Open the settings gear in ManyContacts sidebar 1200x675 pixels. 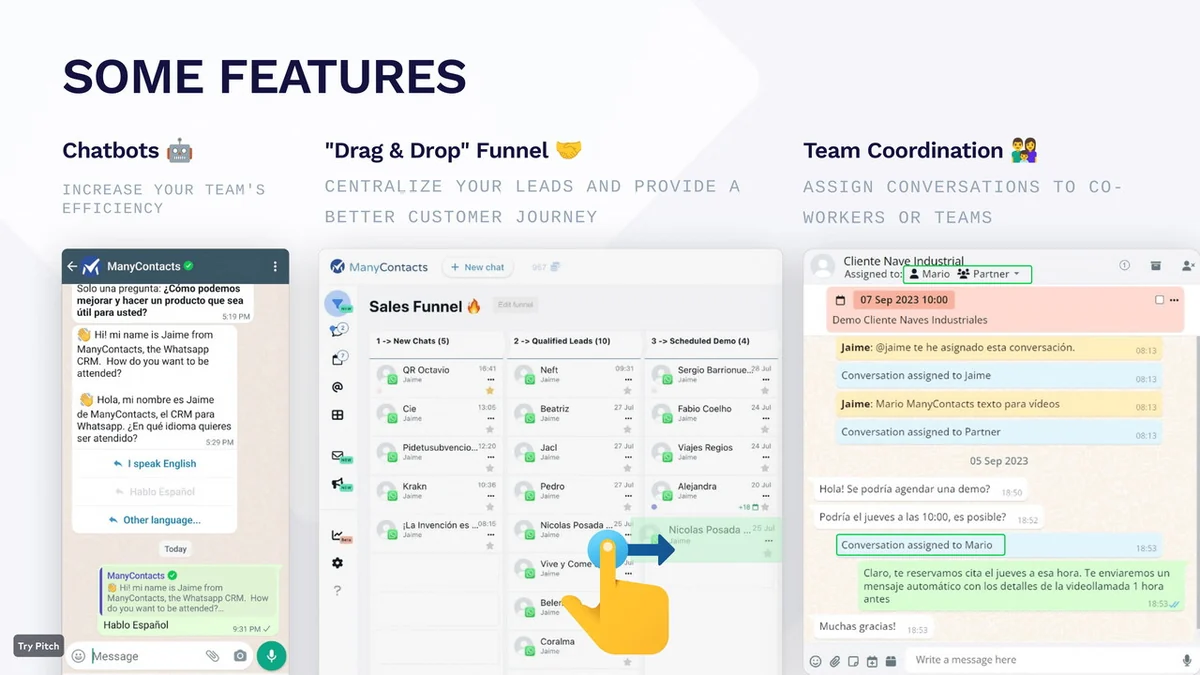pos(337,563)
